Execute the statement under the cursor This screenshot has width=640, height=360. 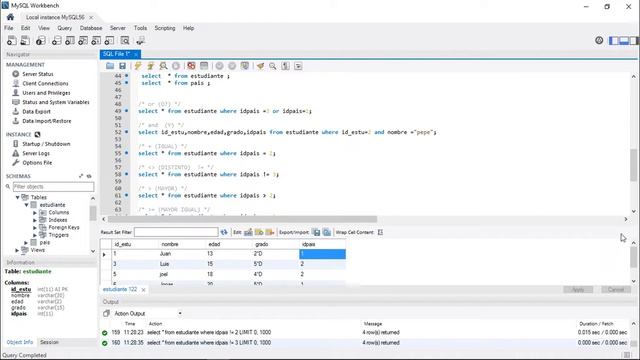[x=151, y=66]
